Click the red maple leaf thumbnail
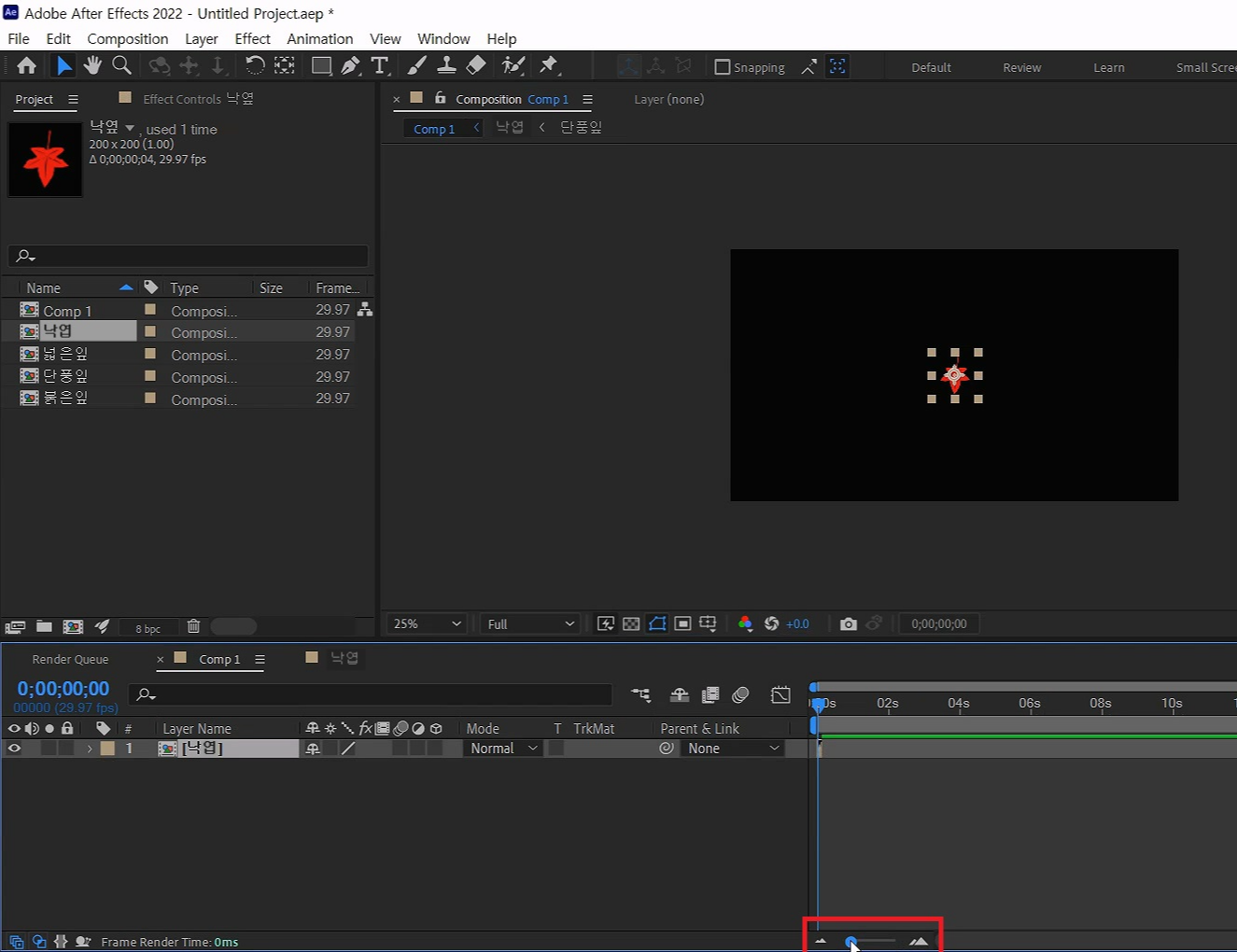Viewport: 1237px width, 952px height. point(45,160)
